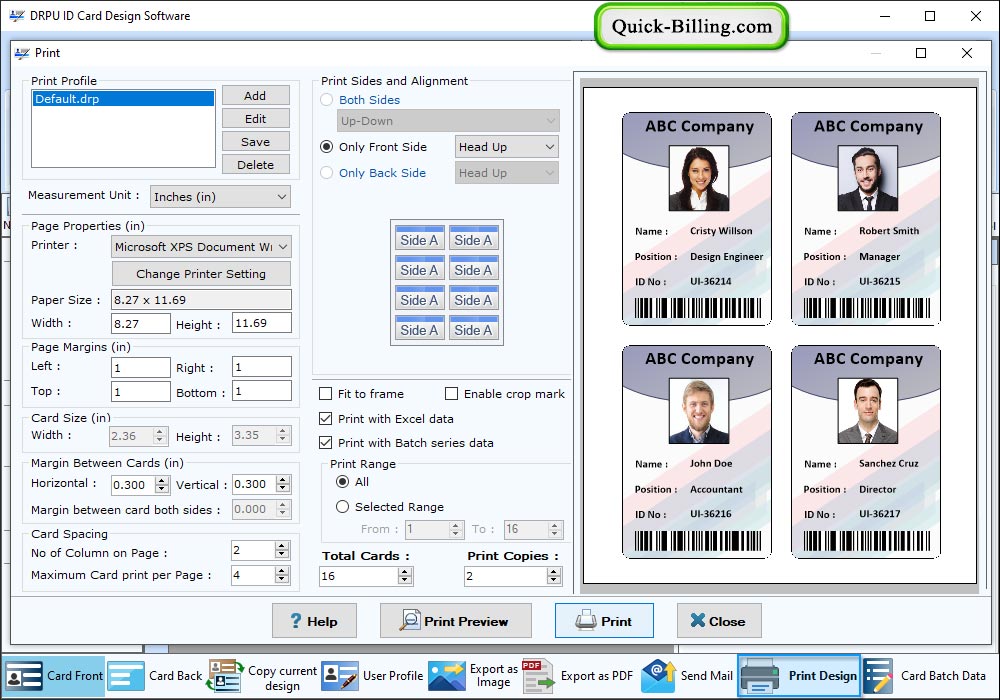This screenshot has height=700, width=1000.
Task: Click Print Copies stepper arrows
Action: (554, 576)
